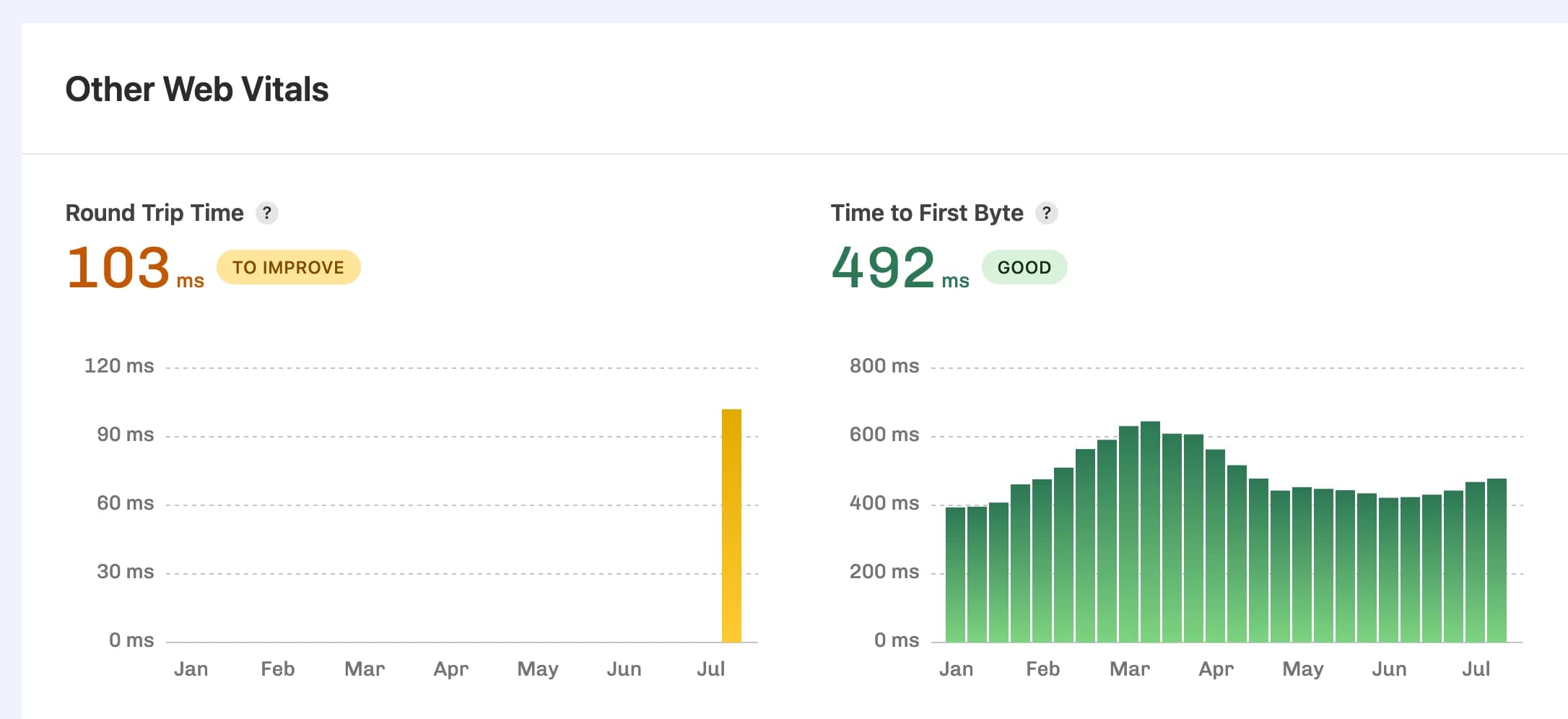Click the Round Trip Time help icon
Image resolution: width=1568 pixels, height=719 pixels.
tap(268, 212)
